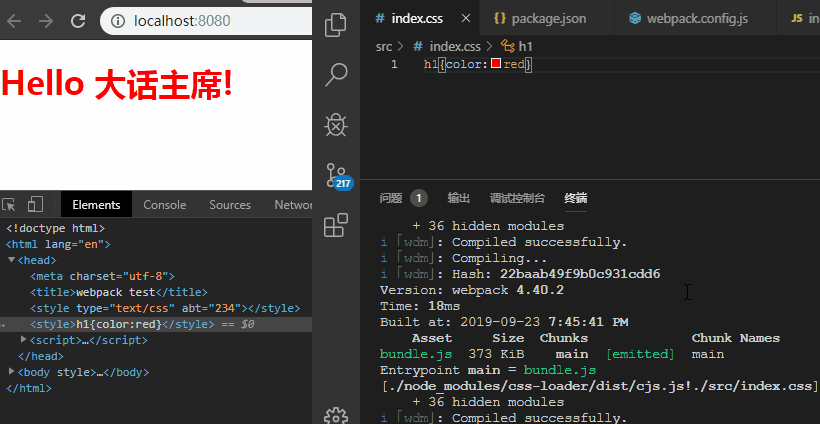Select the index.css editor tab
Screen dimensions: 820x424
point(418,19)
